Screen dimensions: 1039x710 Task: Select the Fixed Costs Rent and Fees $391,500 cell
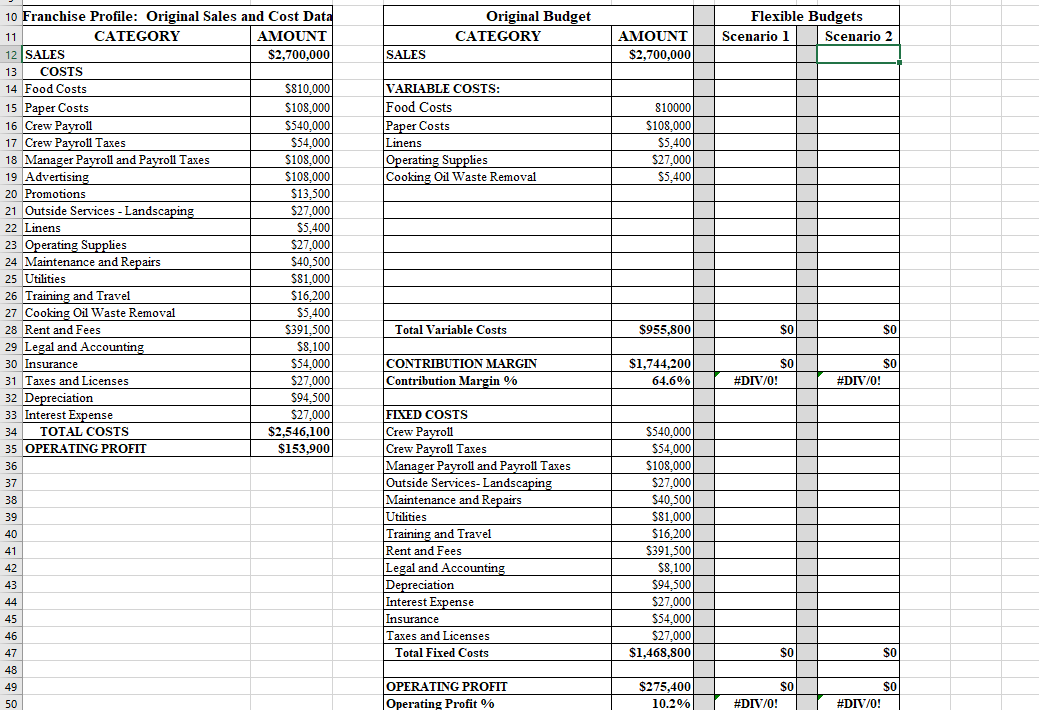(652, 551)
